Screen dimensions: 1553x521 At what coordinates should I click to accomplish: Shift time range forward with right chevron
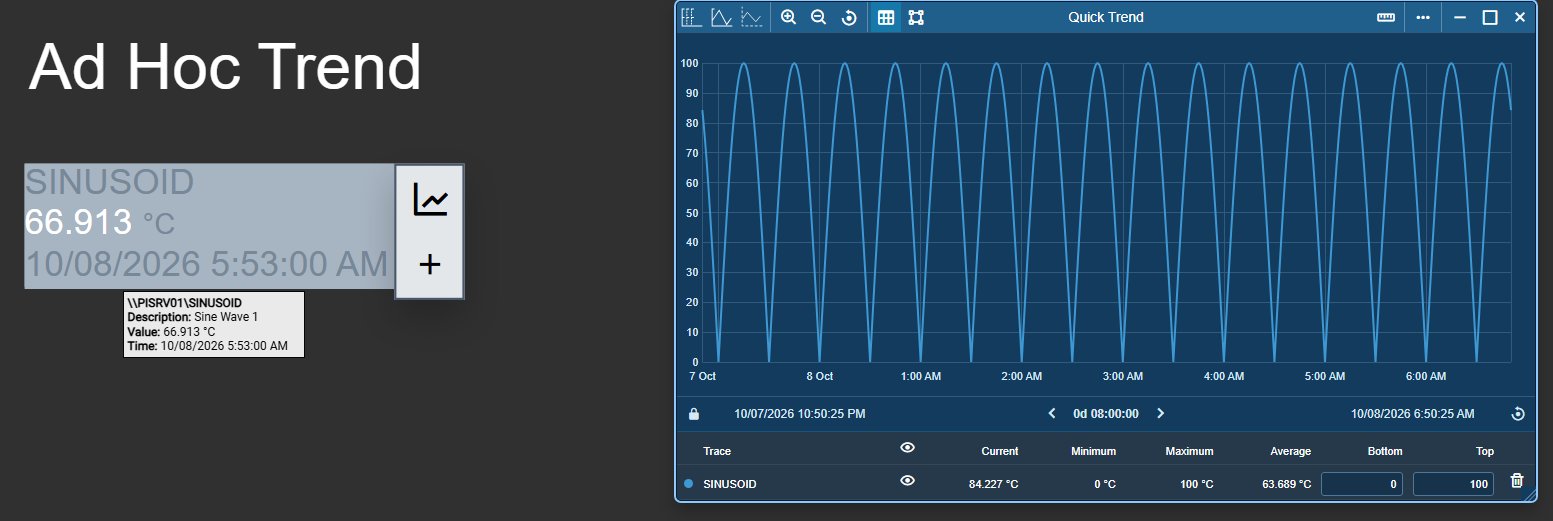[1160, 413]
